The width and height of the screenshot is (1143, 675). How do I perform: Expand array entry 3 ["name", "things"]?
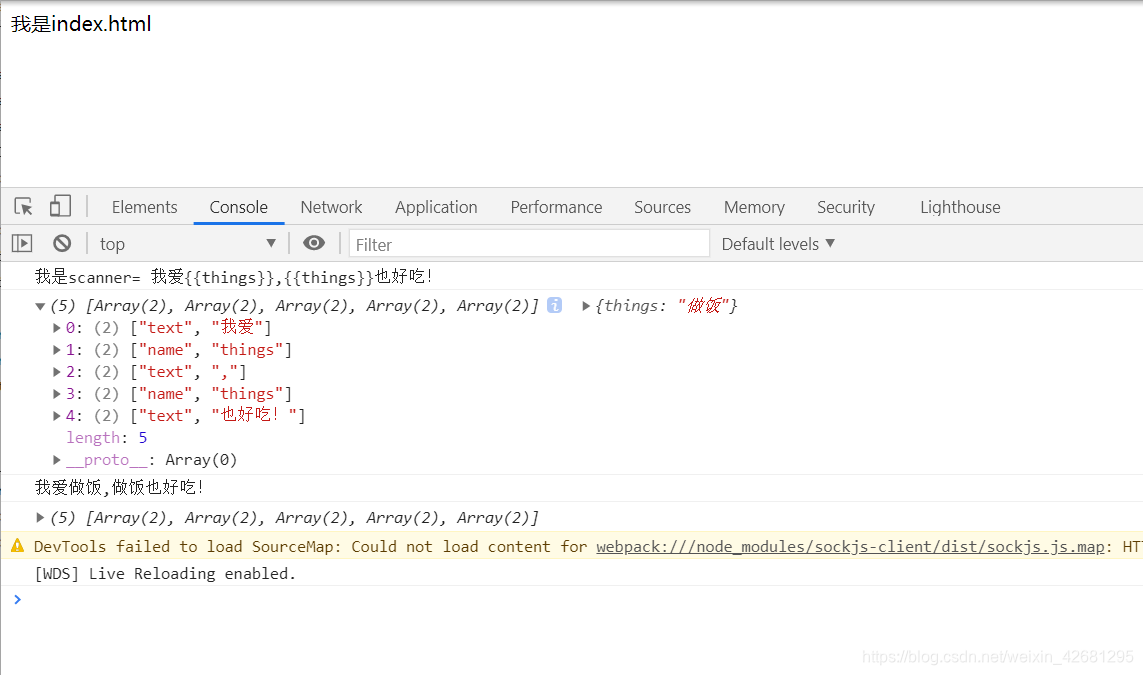pyautogui.click(x=56, y=394)
